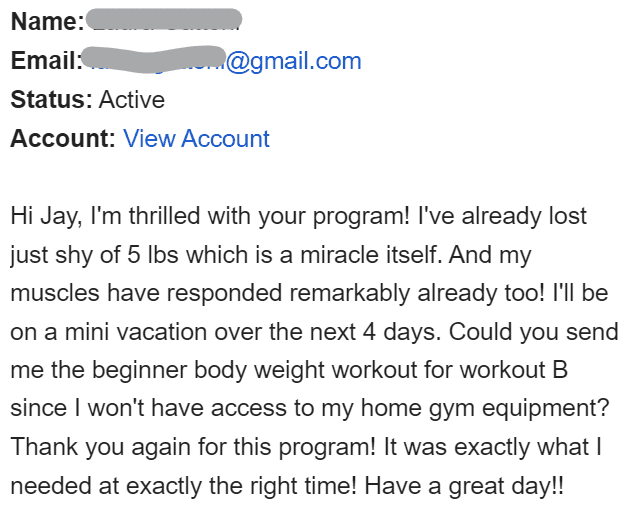Click the word "thrilled" in the message
Image resolution: width=626 pixels, height=509 pixels.
click(160, 216)
